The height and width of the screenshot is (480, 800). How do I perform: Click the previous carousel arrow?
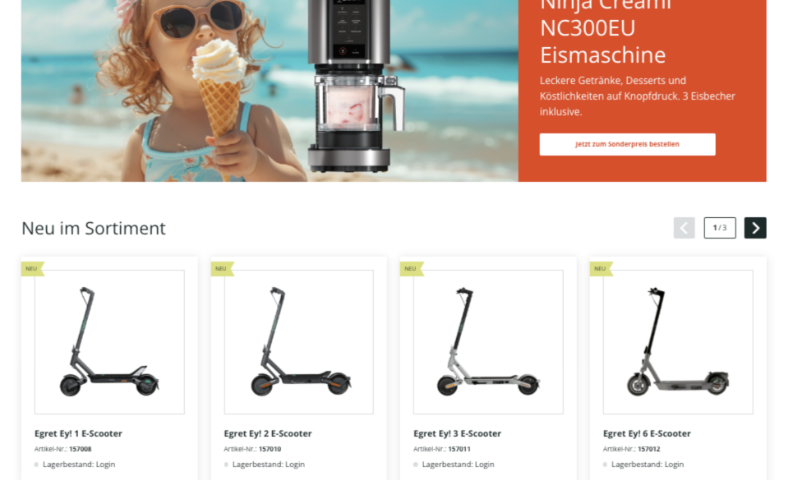(684, 228)
